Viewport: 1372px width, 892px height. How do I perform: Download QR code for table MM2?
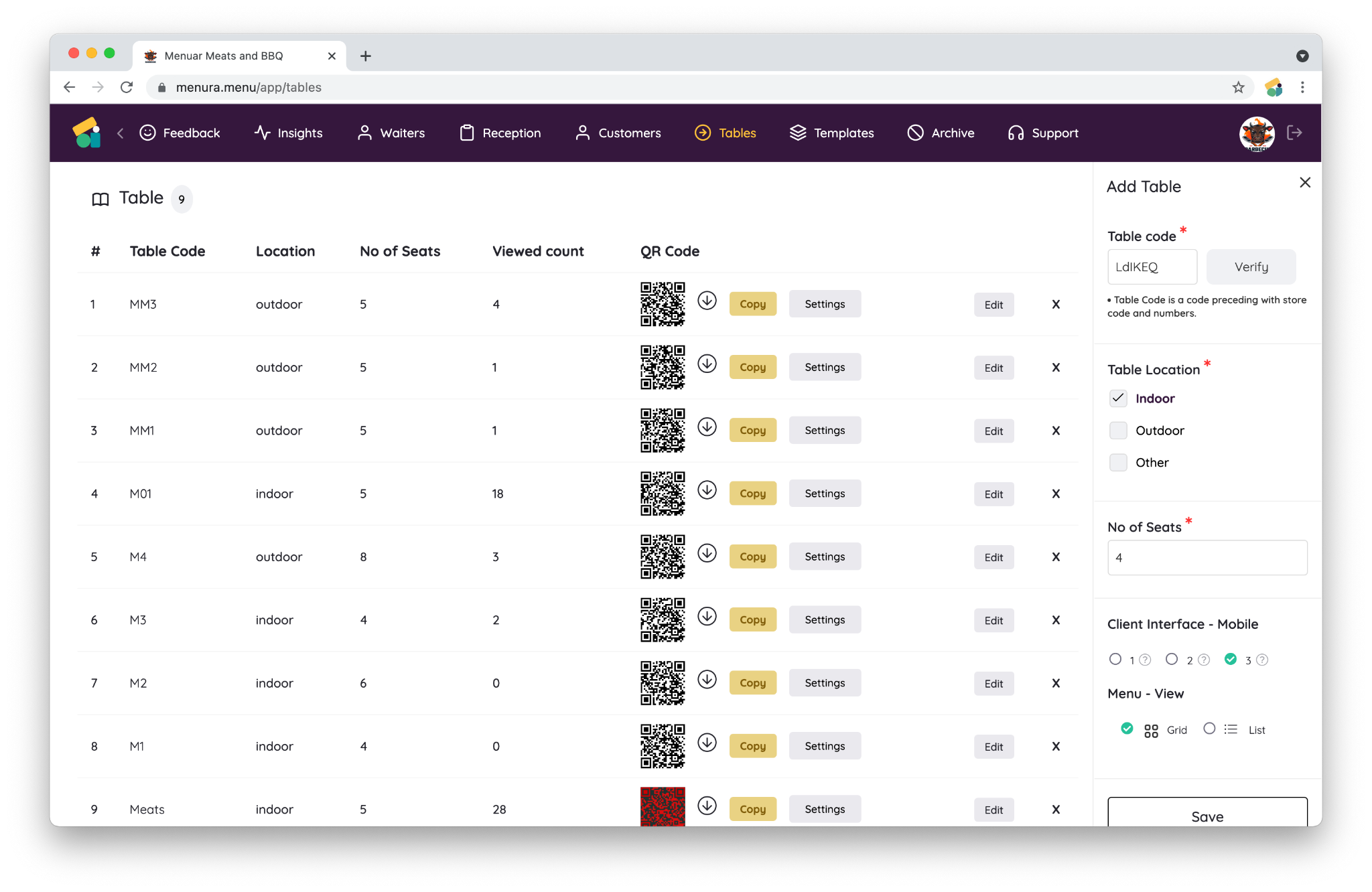click(707, 364)
